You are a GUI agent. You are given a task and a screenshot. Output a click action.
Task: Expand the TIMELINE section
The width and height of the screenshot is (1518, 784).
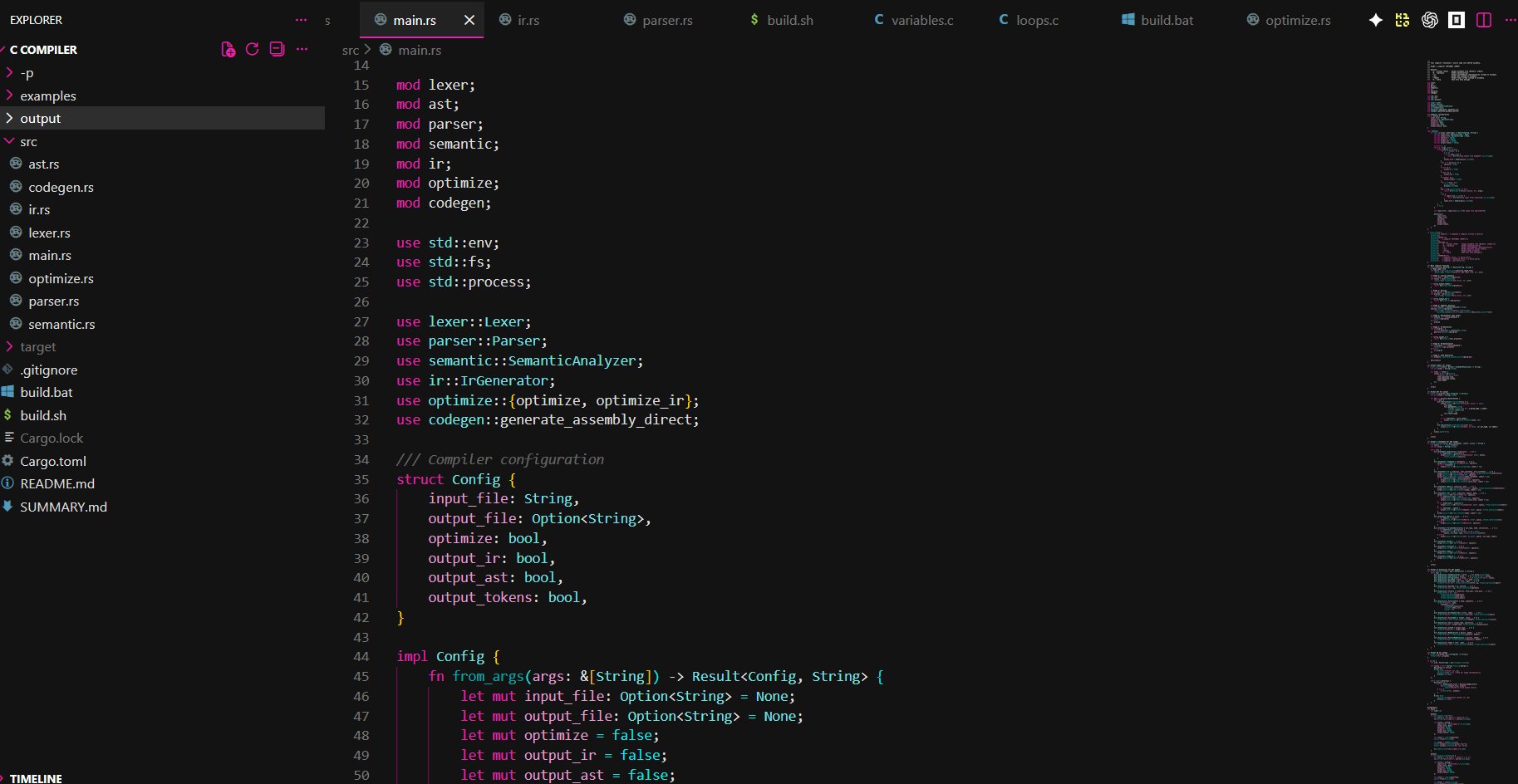(x=36, y=778)
